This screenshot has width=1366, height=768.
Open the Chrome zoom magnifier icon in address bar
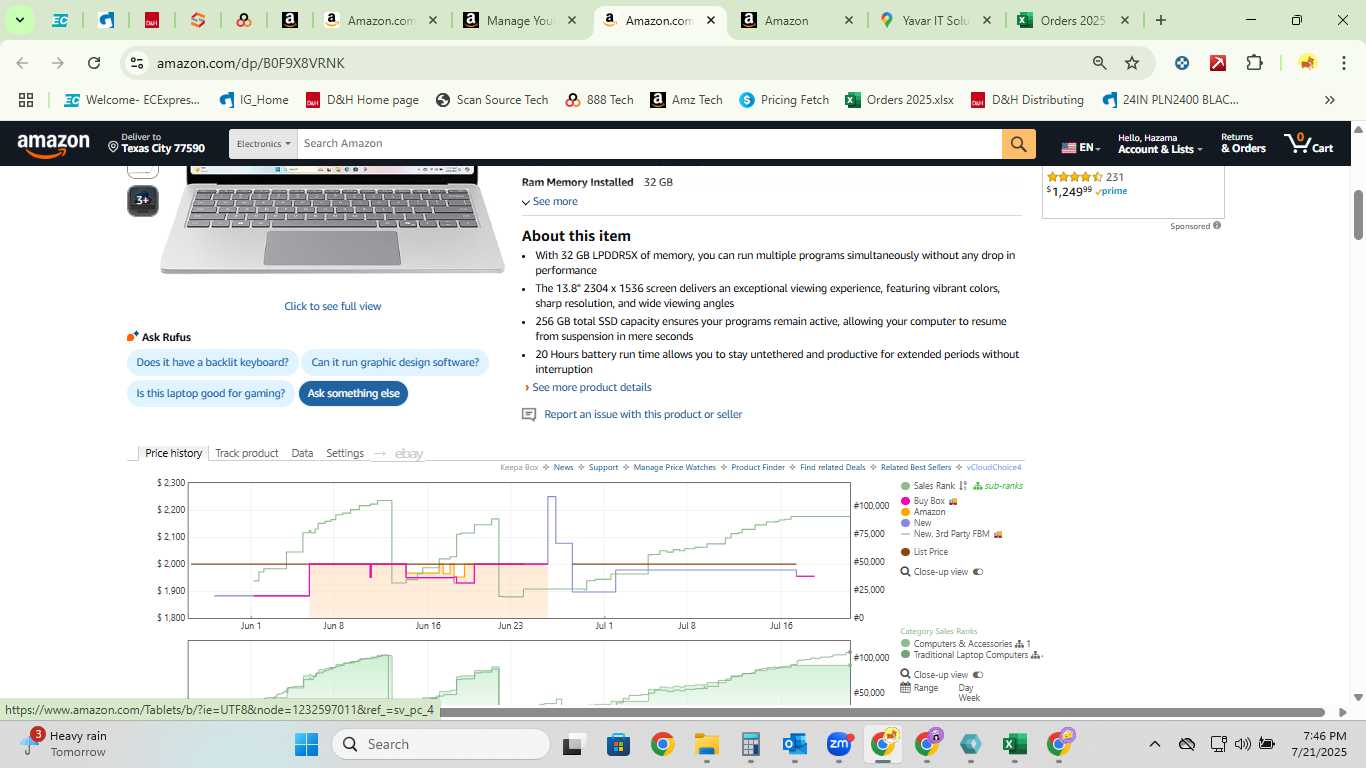[x=1099, y=63]
